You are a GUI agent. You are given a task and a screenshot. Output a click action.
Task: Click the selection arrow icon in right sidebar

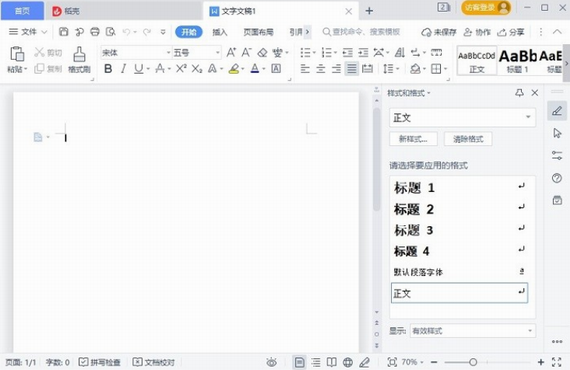pos(557,133)
